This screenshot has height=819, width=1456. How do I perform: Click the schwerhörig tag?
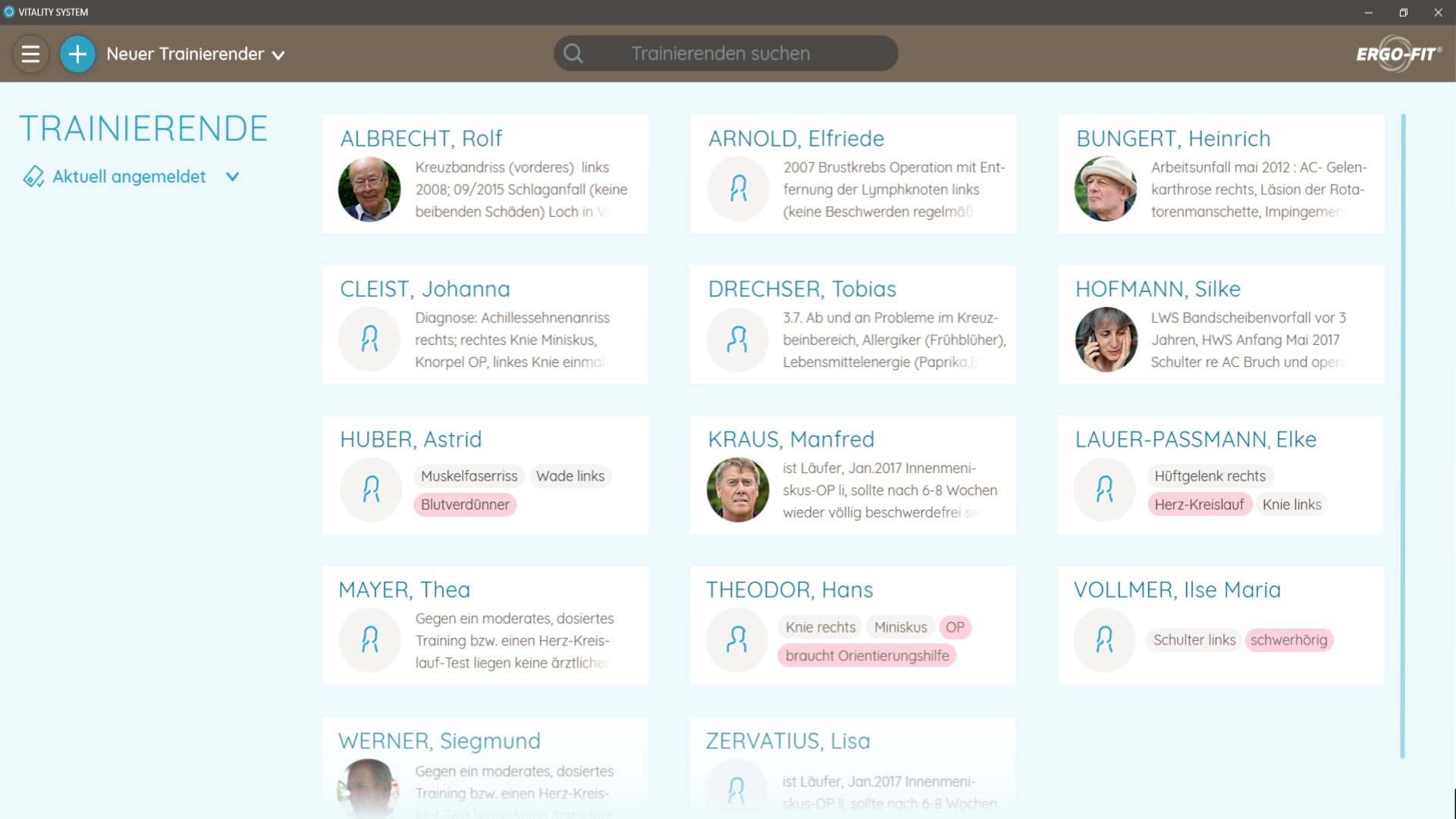pyautogui.click(x=1288, y=640)
